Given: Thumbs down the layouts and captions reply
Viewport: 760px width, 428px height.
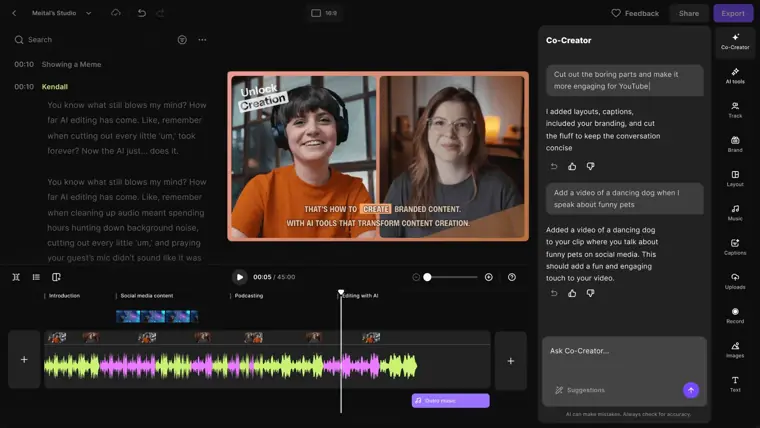Looking at the screenshot, I should (x=590, y=166).
